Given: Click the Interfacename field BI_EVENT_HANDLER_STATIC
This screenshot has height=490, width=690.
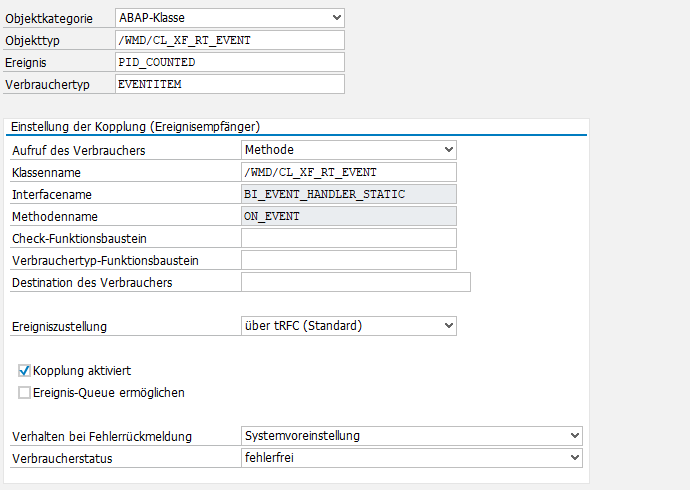Looking at the screenshot, I should pyautogui.click(x=349, y=194).
